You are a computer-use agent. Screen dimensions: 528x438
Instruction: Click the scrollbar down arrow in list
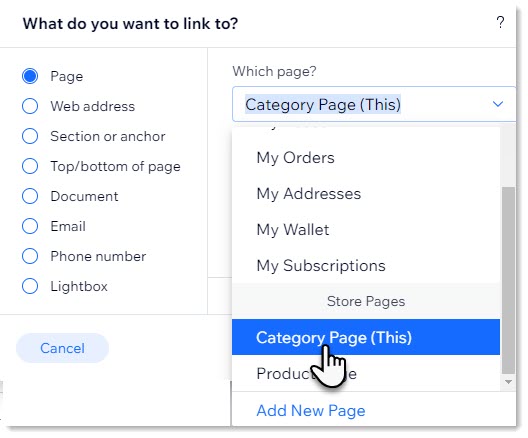tap(508, 382)
